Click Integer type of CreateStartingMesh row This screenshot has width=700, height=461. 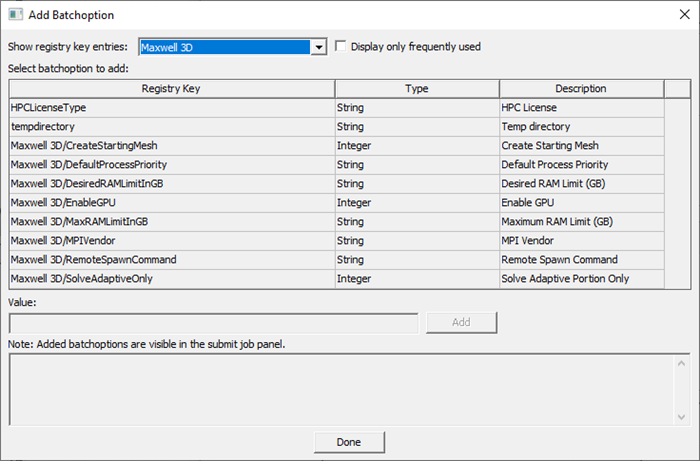point(417,145)
